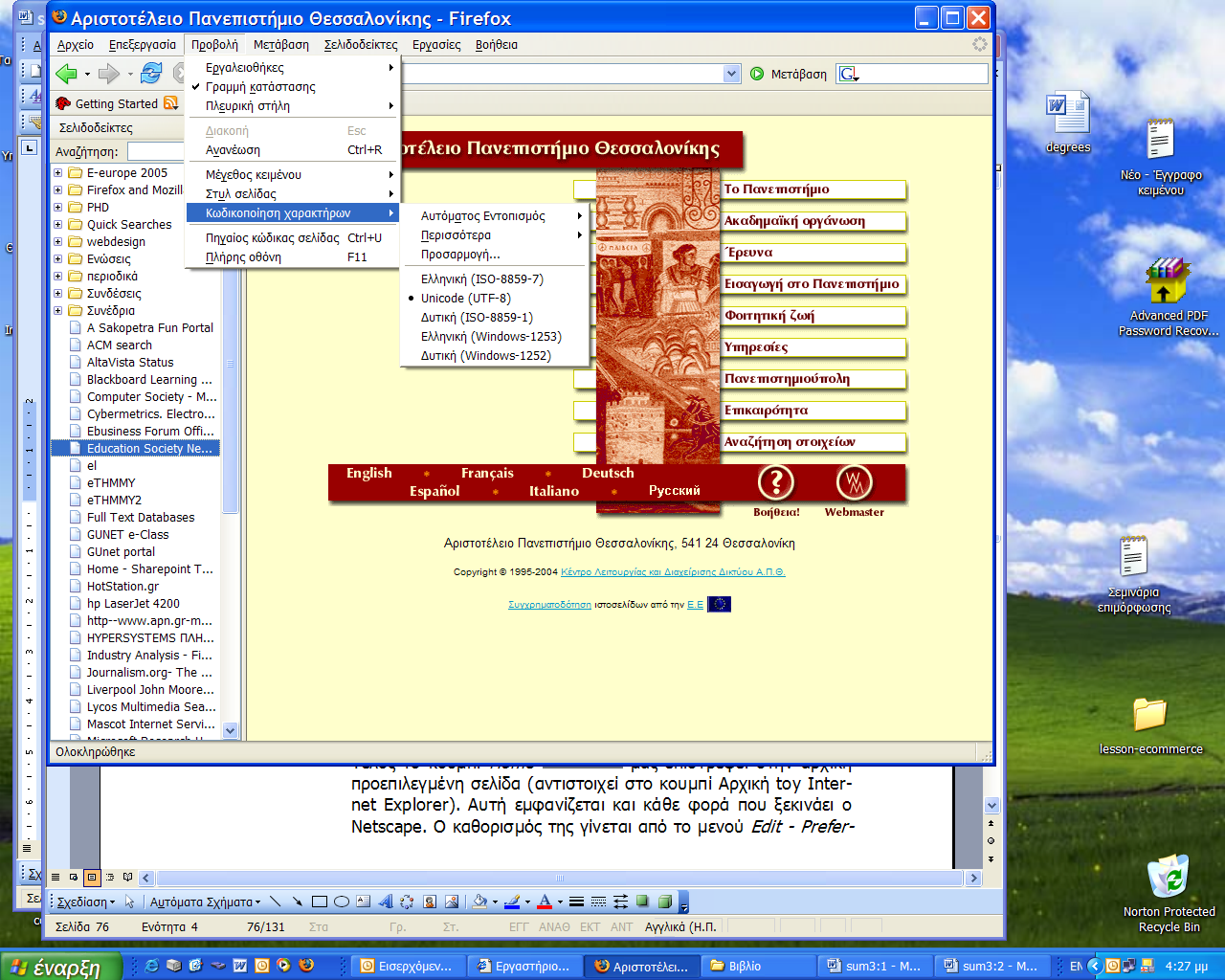Click the Insert WordArt icon

click(x=385, y=902)
